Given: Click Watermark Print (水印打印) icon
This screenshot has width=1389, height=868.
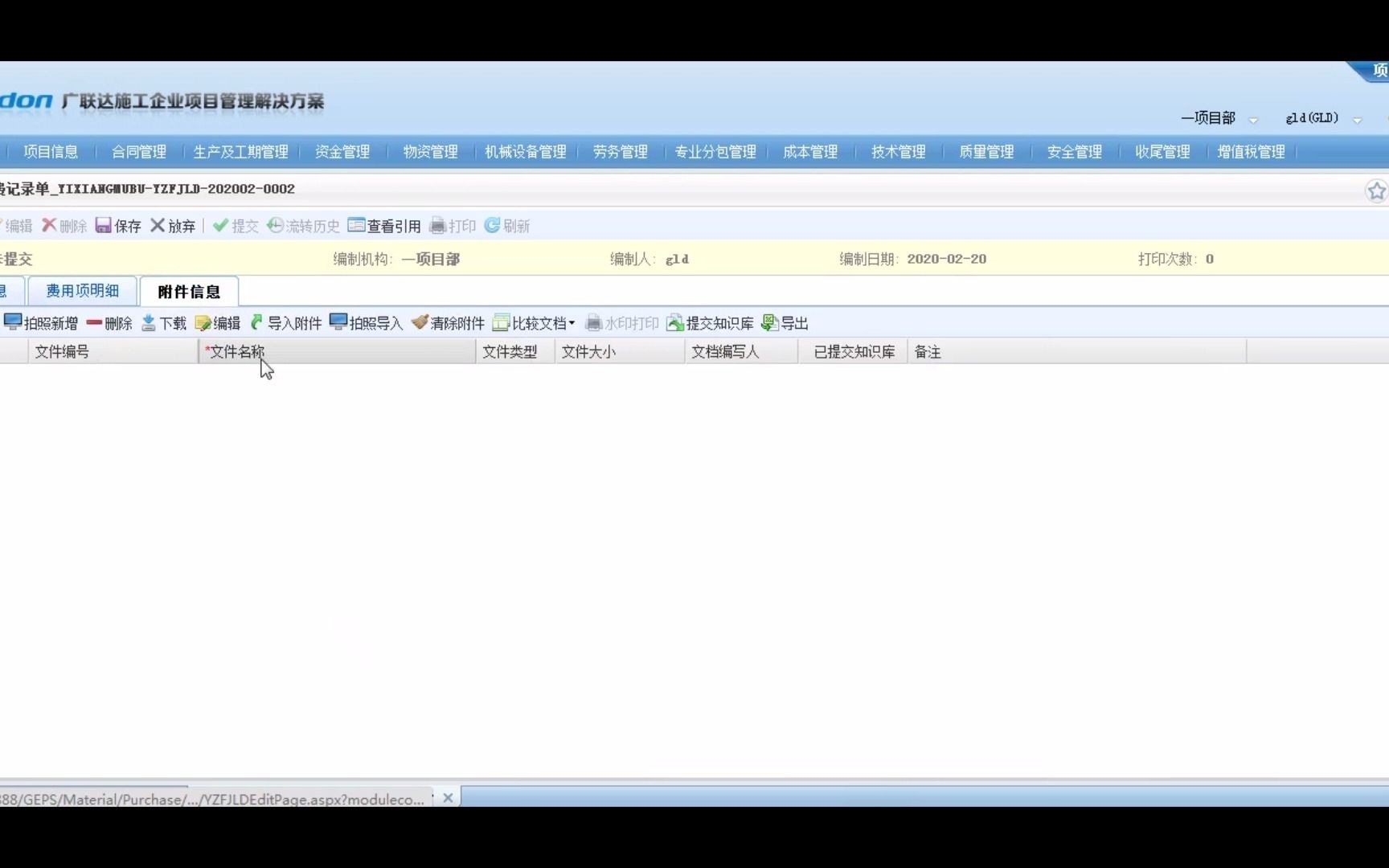Looking at the screenshot, I should click(593, 323).
